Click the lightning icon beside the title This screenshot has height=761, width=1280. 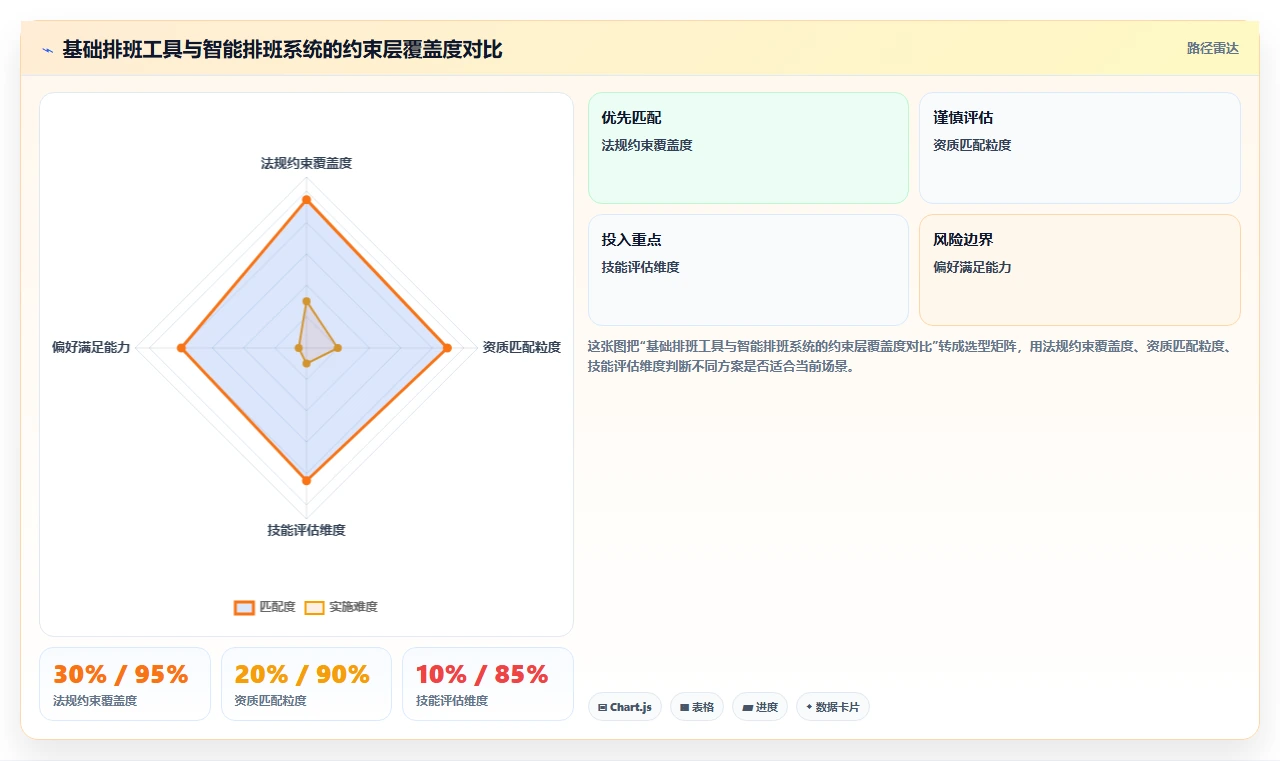48,50
